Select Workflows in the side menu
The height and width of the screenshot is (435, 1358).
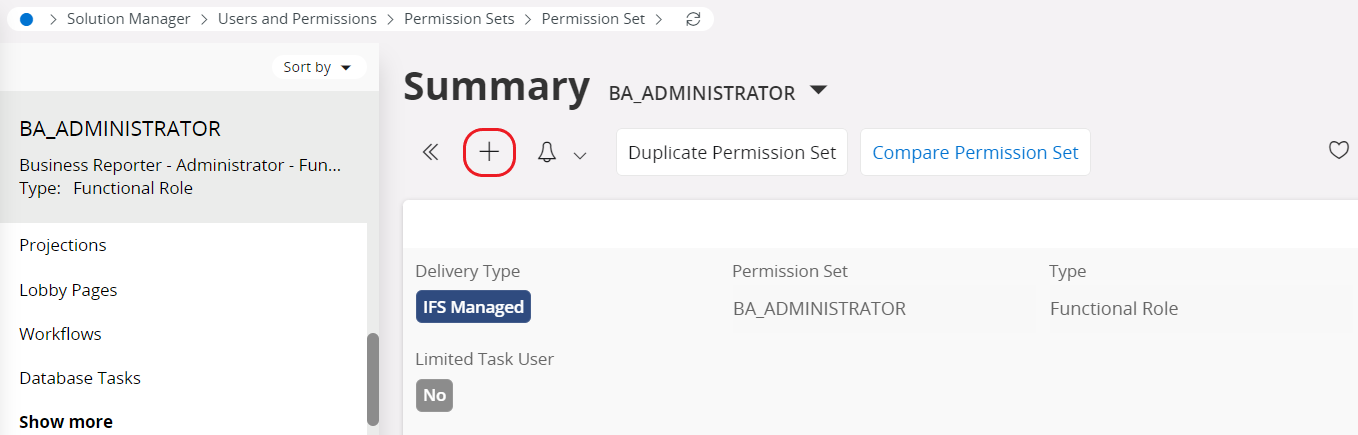tap(60, 334)
